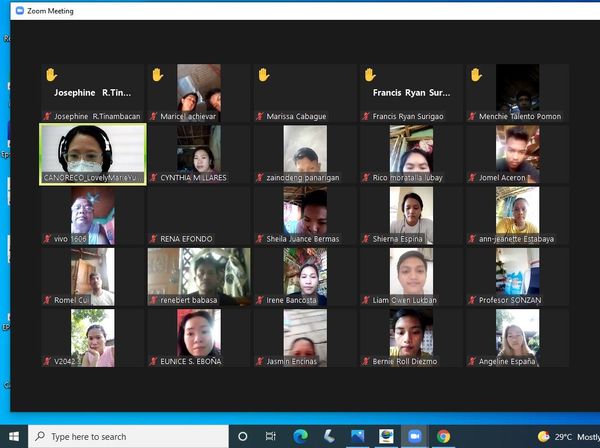Image resolution: width=600 pixels, height=448 pixels.
Task: Click the video tile of renebert babasa
Action: [198, 276]
